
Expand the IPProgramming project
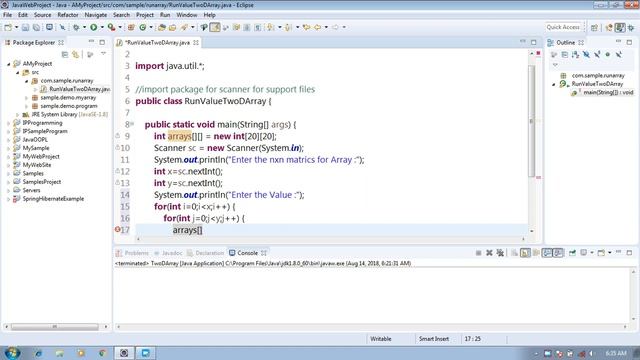pyautogui.click(x=9, y=123)
